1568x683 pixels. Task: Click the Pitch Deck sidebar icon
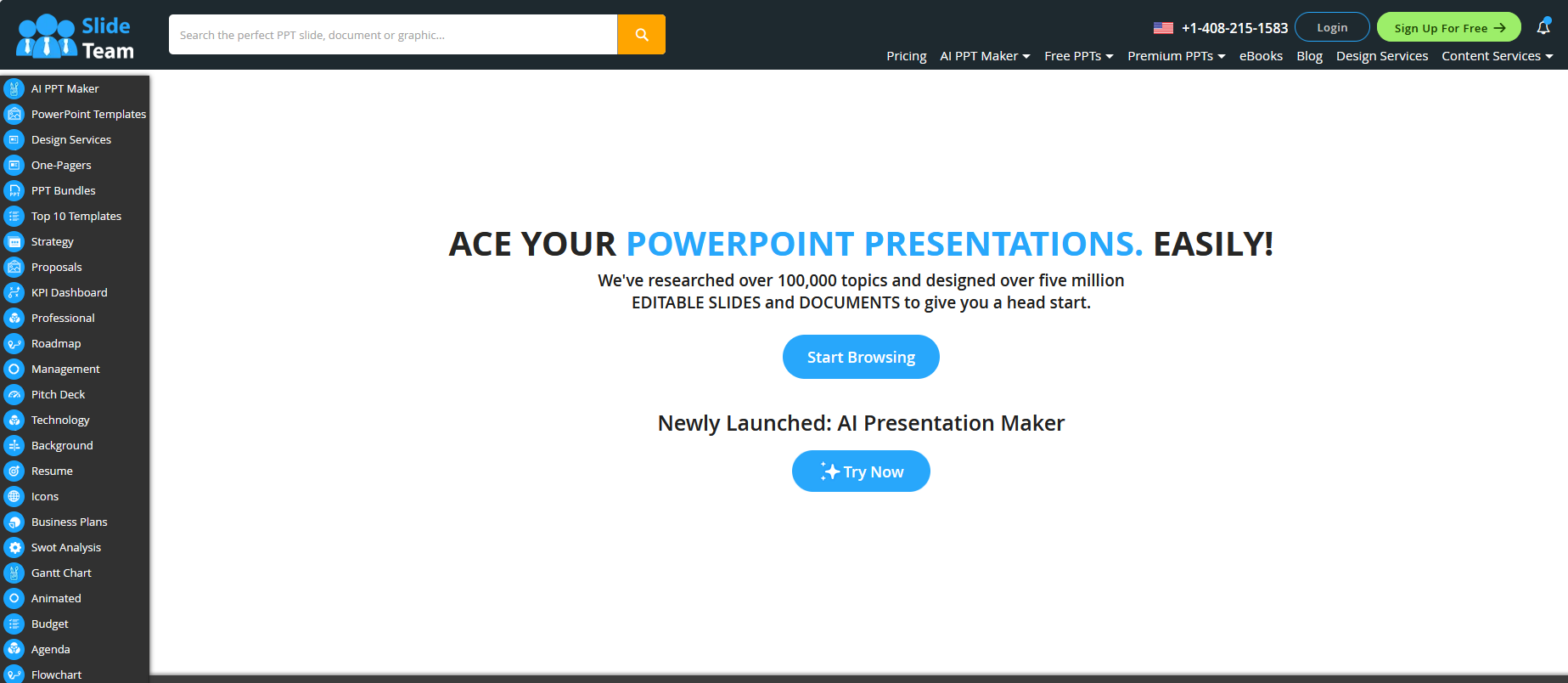coord(14,394)
